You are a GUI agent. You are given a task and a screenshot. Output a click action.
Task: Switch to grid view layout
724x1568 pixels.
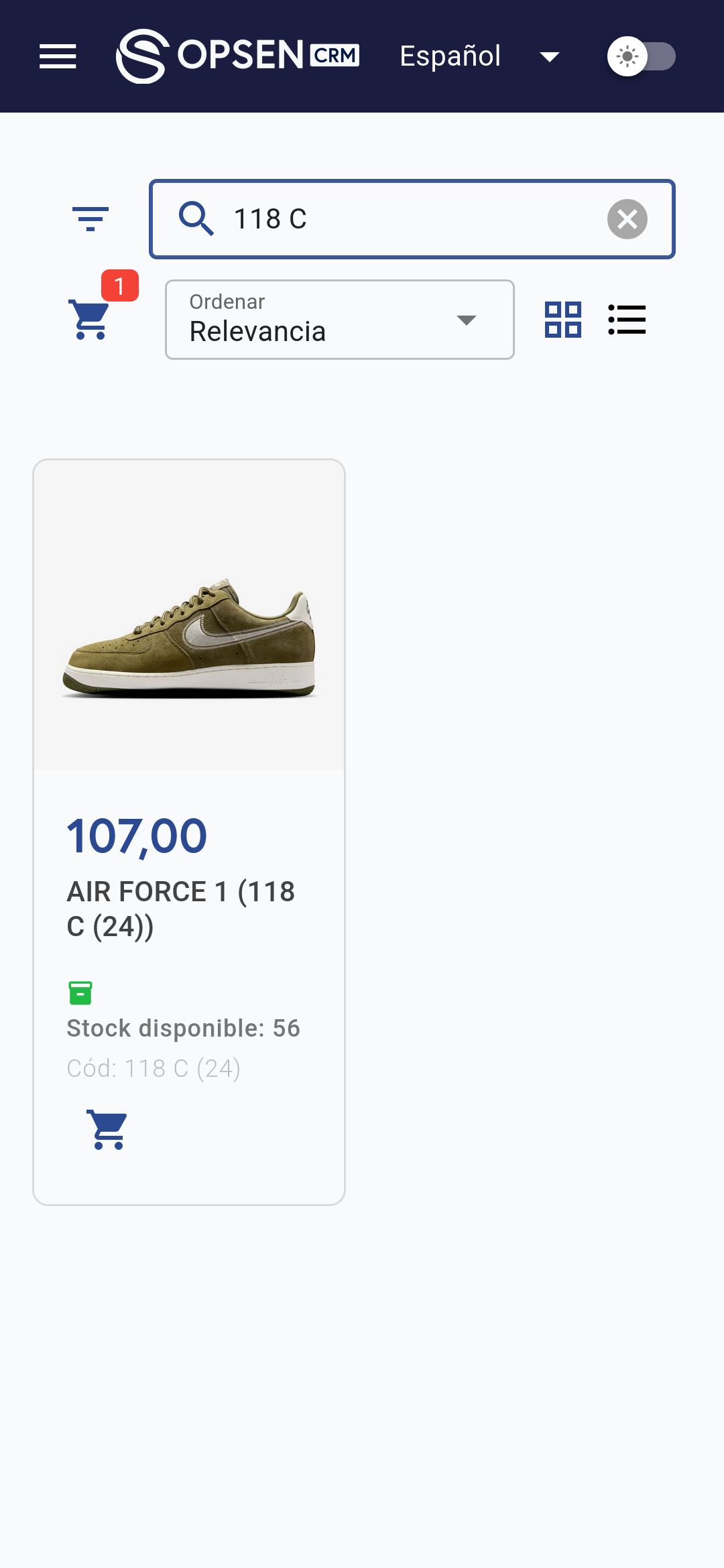click(563, 320)
